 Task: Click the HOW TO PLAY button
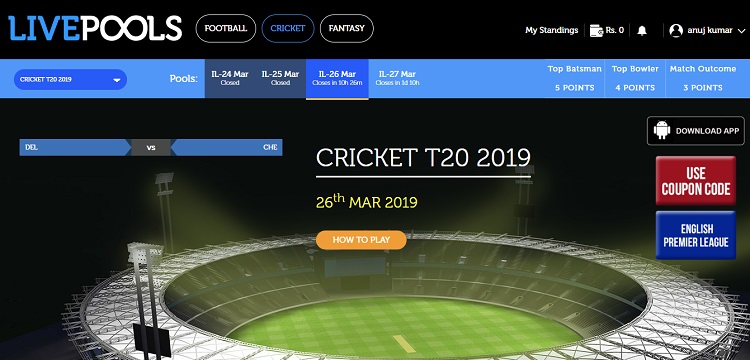(361, 240)
